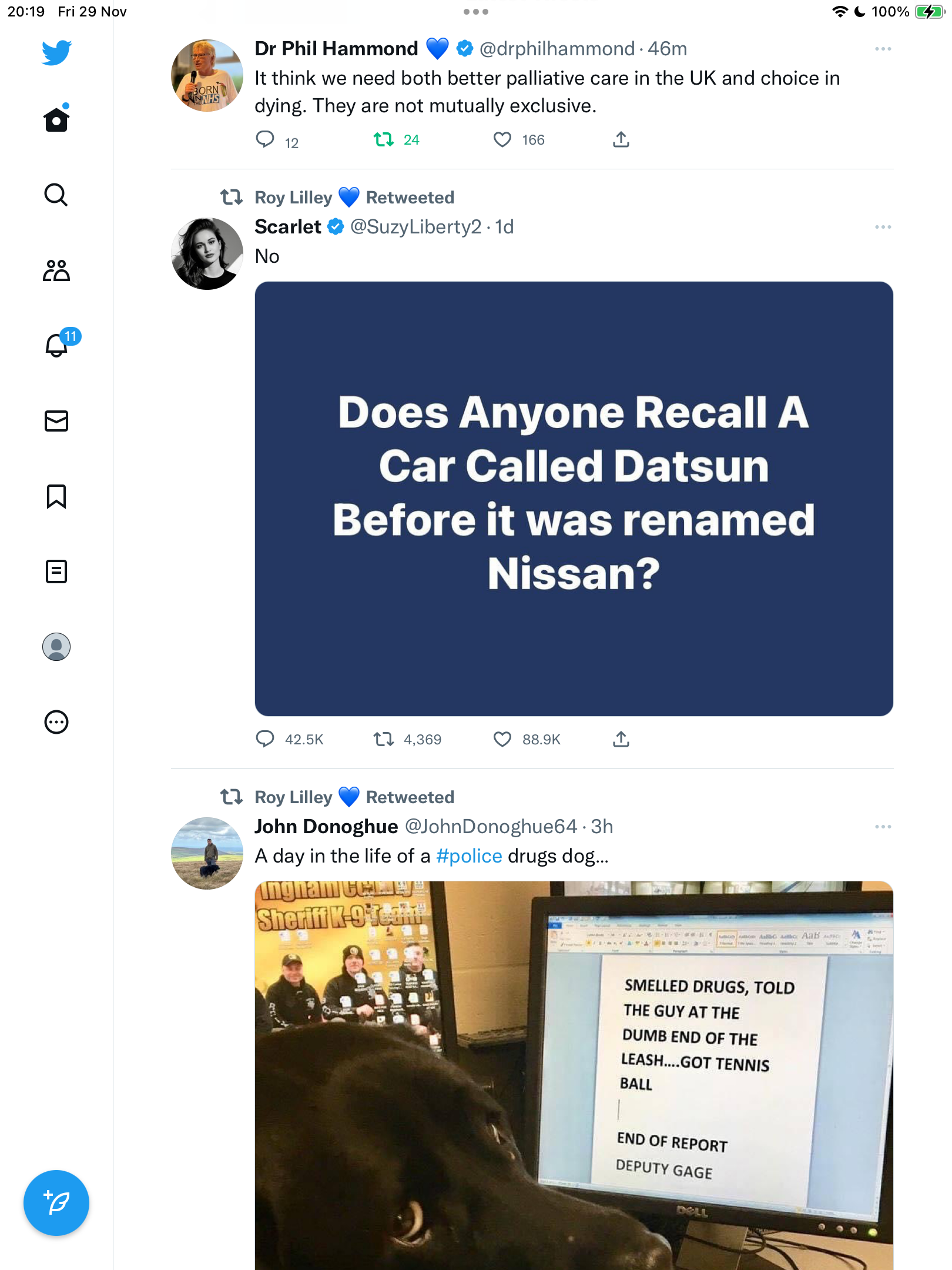
Task: Follow the #police hashtag link
Action: pos(469,856)
